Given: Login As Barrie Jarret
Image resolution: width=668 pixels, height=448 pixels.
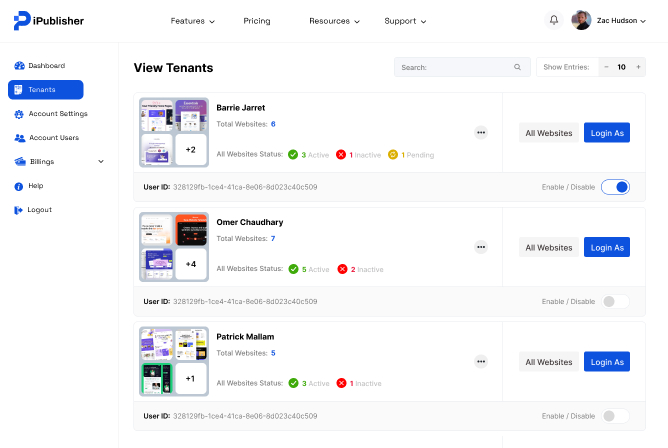Looking at the screenshot, I should coord(607,133).
